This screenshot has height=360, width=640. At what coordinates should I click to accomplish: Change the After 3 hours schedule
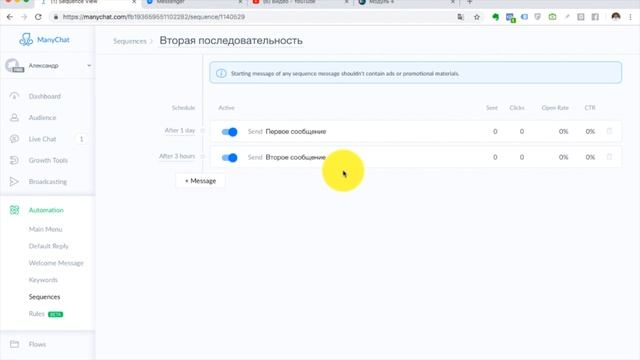point(177,156)
